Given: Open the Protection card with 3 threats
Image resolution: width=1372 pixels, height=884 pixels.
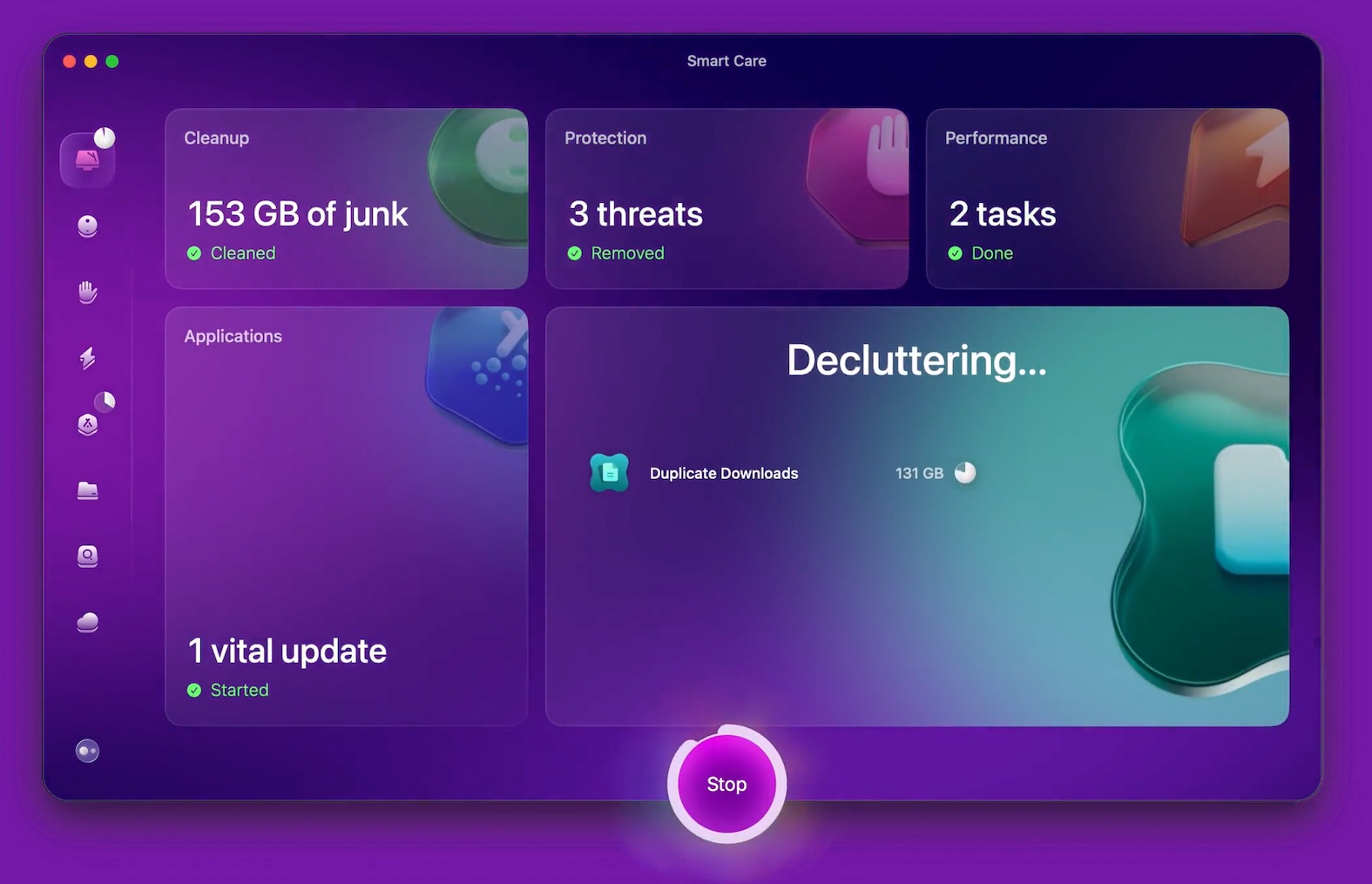Looking at the screenshot, I should click(x=727, y=199).
